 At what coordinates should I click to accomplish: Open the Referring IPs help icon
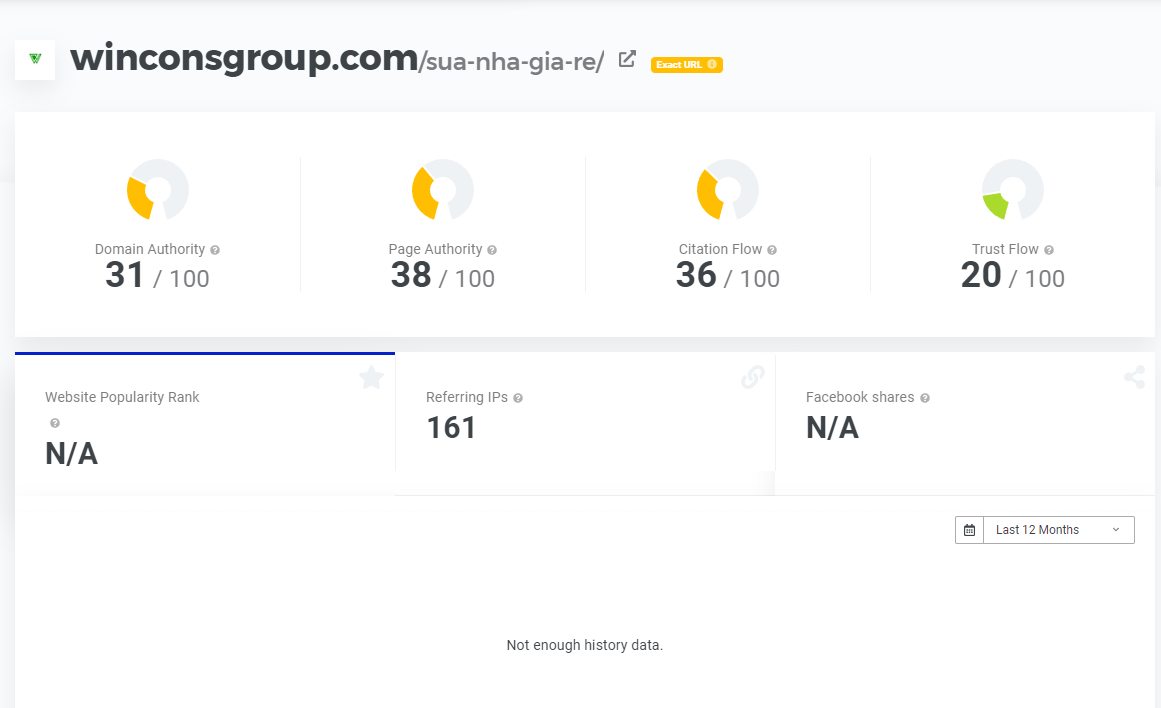tap(518, 398)
